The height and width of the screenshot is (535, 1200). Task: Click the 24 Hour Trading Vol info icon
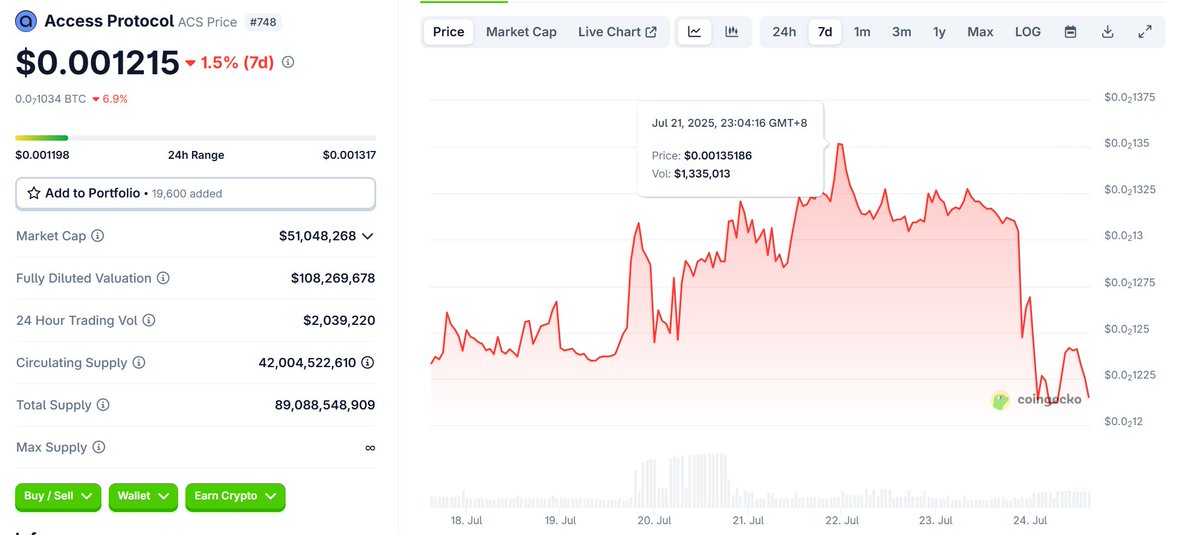(149, 320)
